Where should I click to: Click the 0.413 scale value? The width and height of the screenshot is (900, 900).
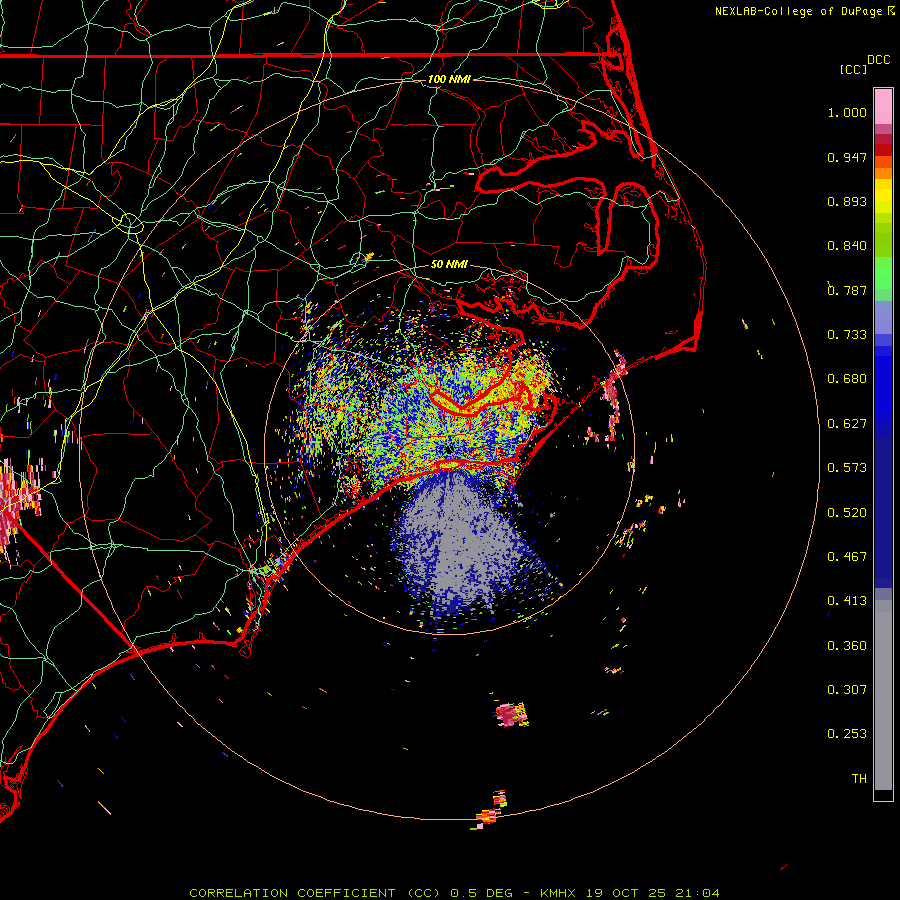pyautogui.click(x=847, y=601)
